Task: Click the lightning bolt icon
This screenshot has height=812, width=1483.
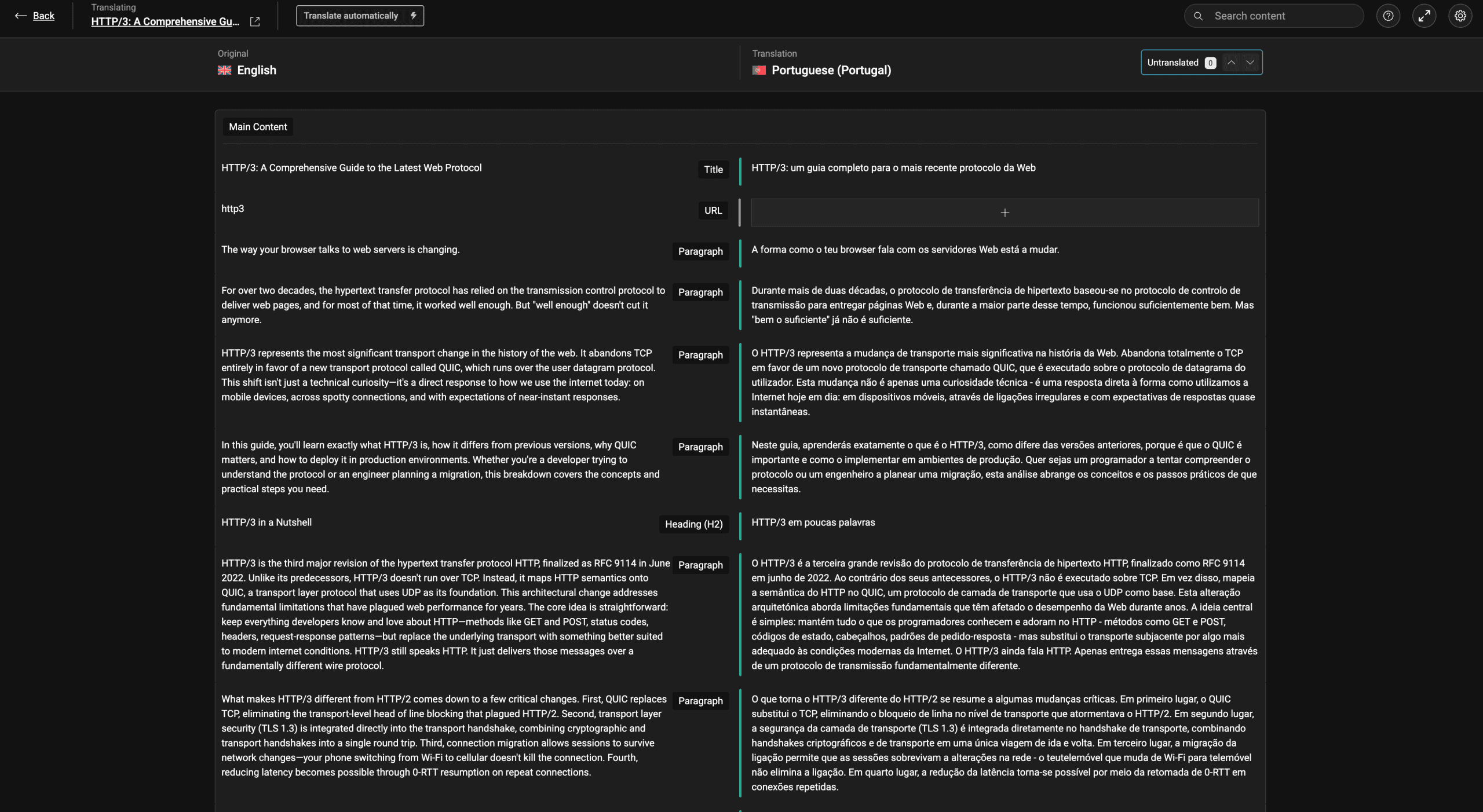Action: pyautogui.click(x=413, y=16)
